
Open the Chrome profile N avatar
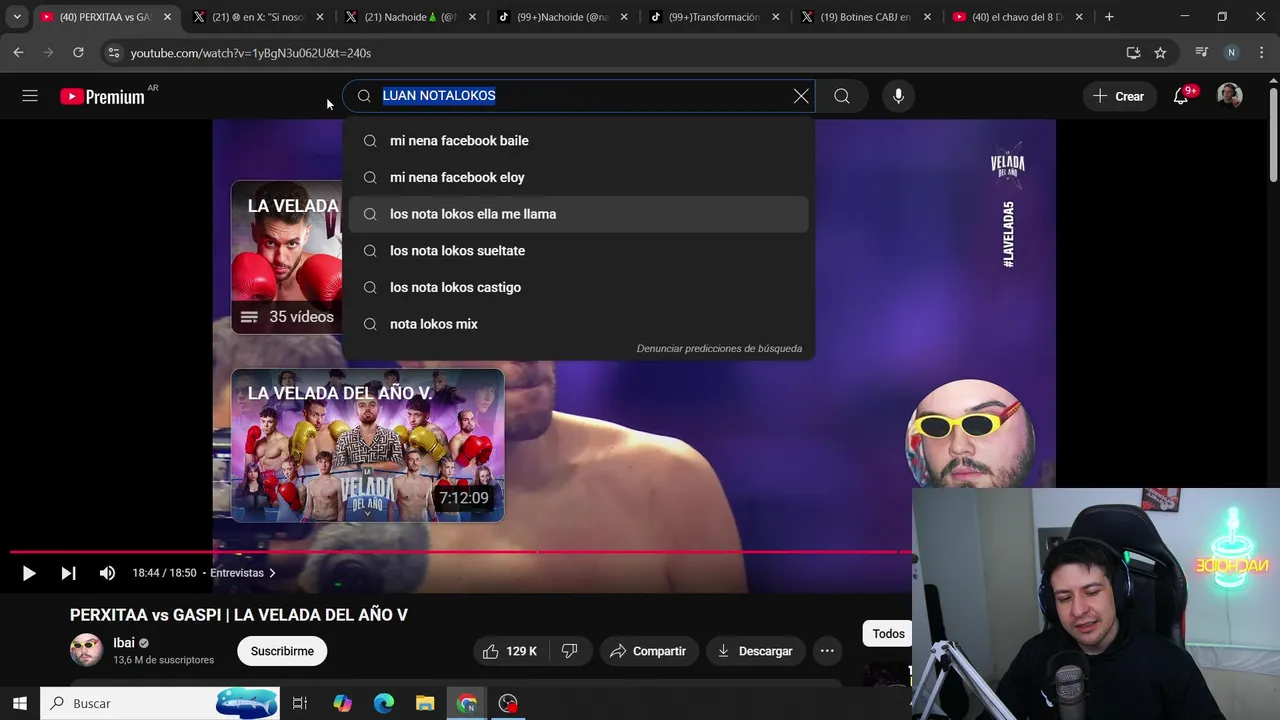click(x=1231, y=53)
